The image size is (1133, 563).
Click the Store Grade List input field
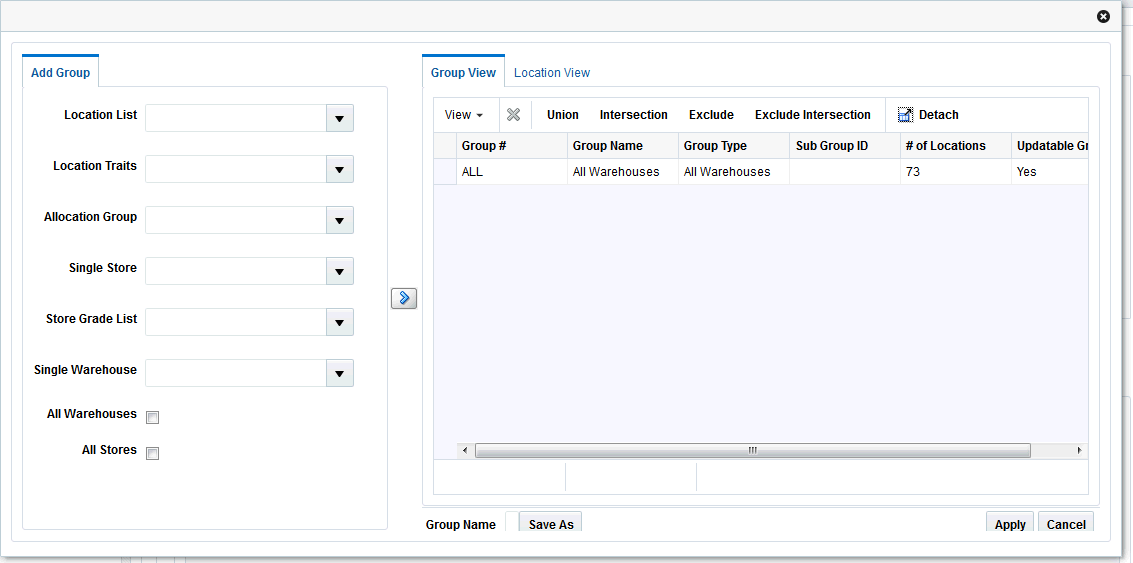click(x=236, y=322)
